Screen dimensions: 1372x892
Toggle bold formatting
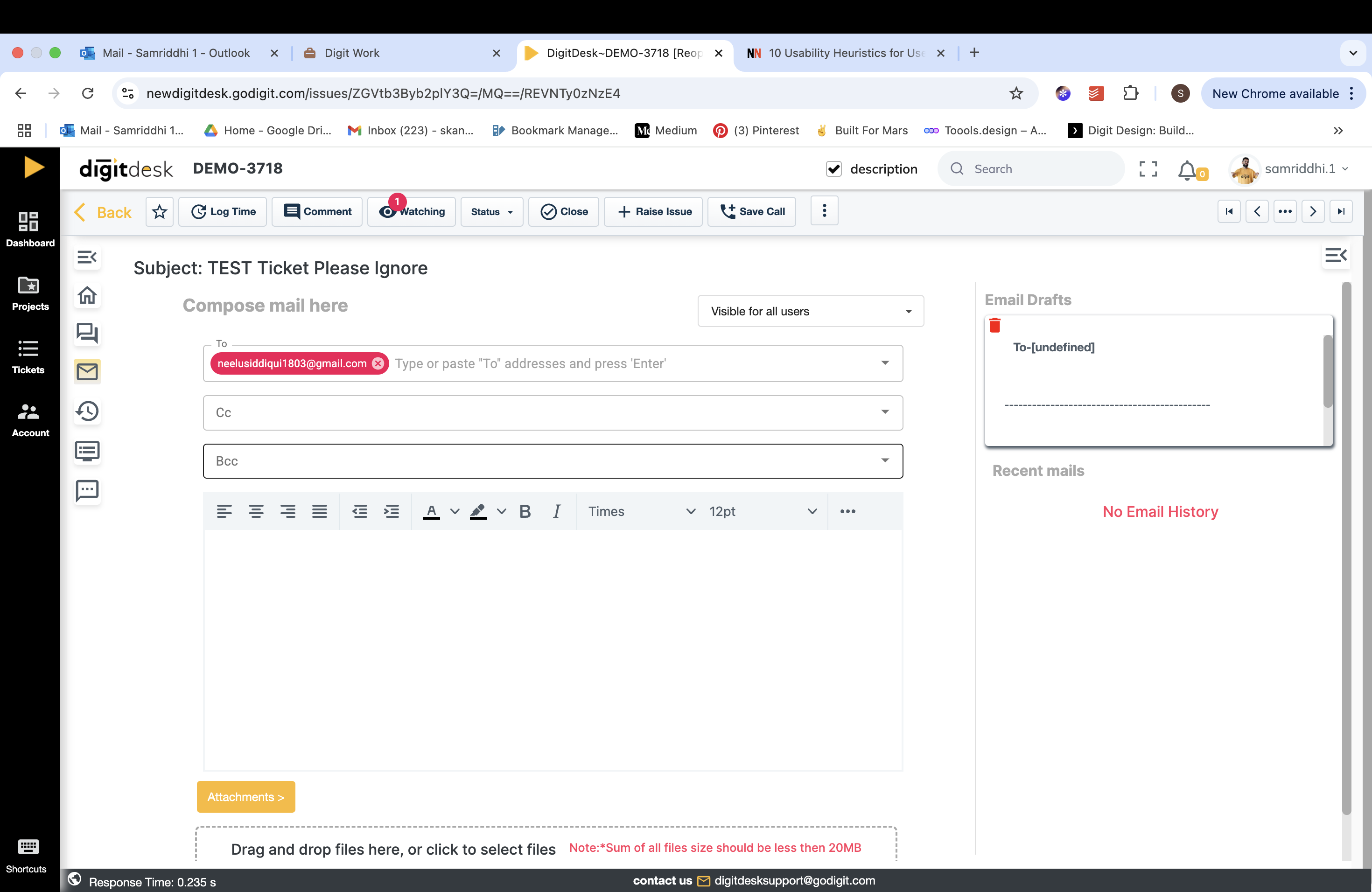[525, 511]
